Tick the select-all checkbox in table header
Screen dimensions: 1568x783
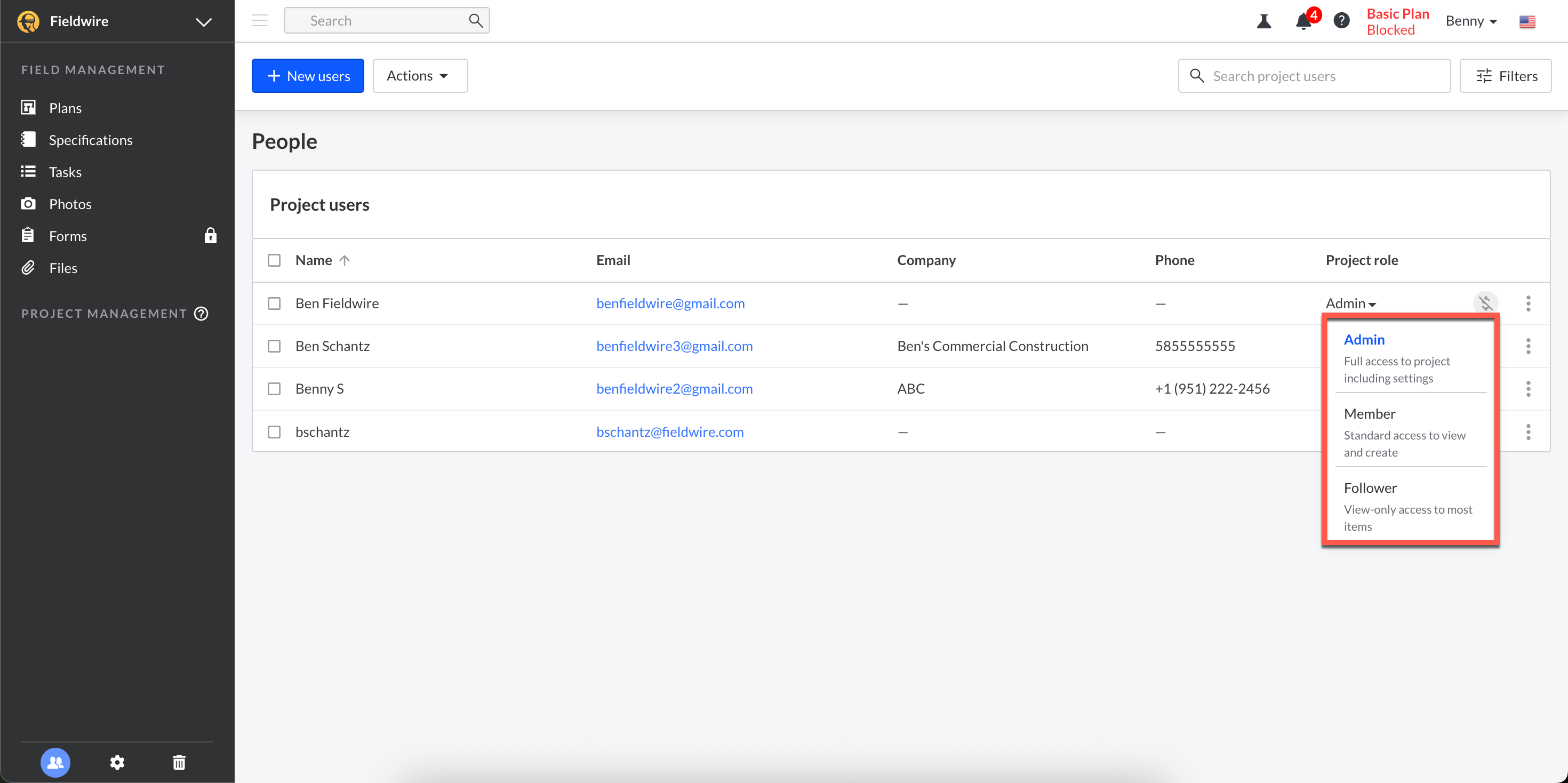pos(274,260)
